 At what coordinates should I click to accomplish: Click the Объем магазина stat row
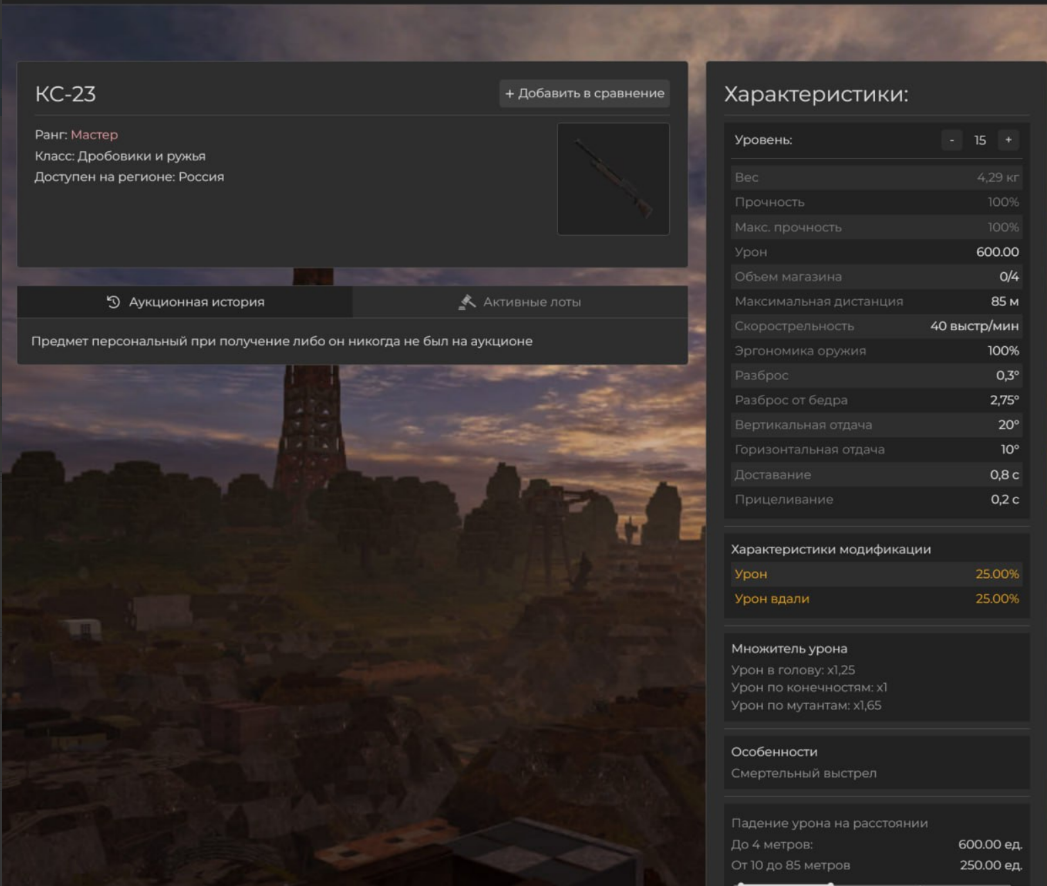point(876,277)
